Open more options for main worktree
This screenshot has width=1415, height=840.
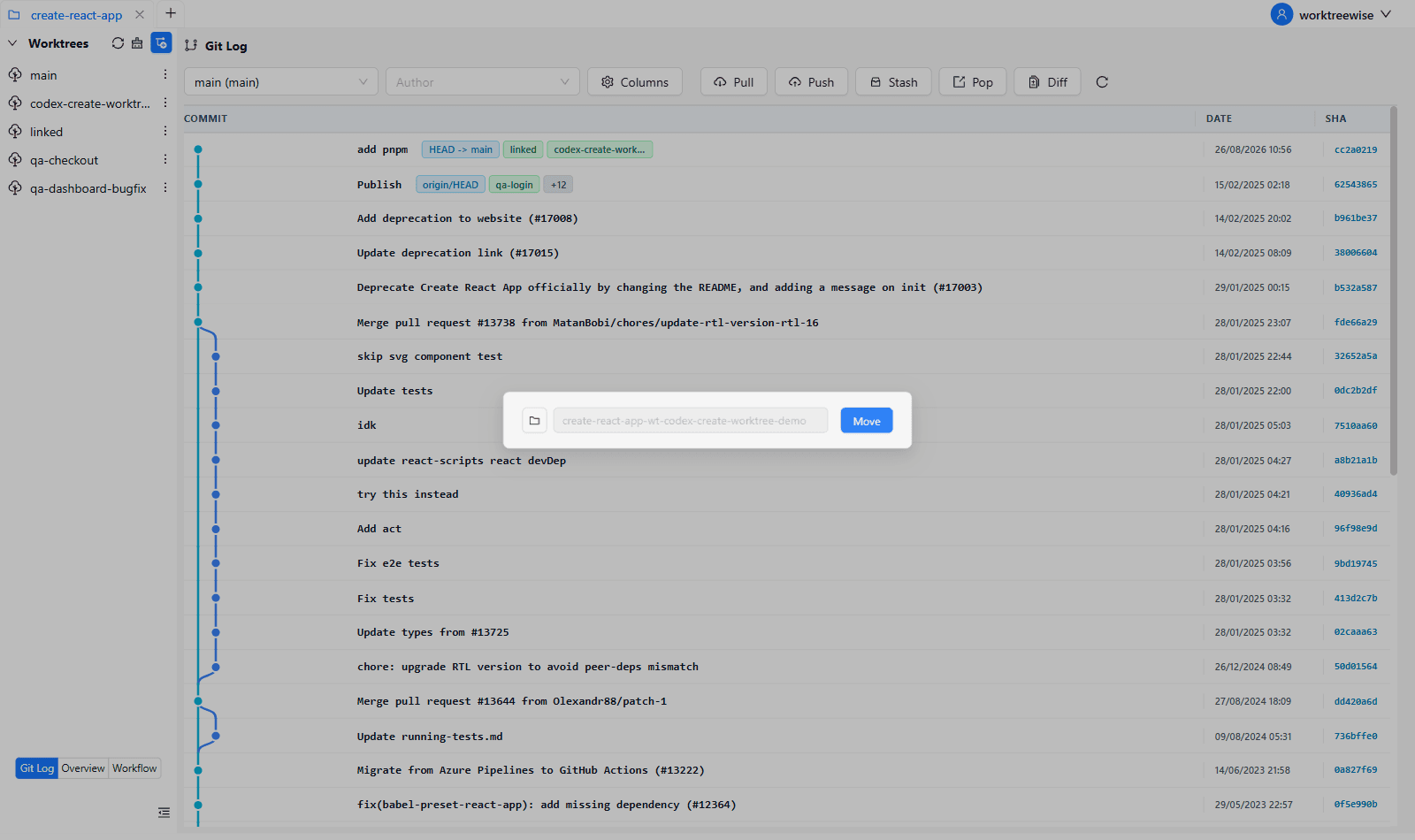(165, 75)
